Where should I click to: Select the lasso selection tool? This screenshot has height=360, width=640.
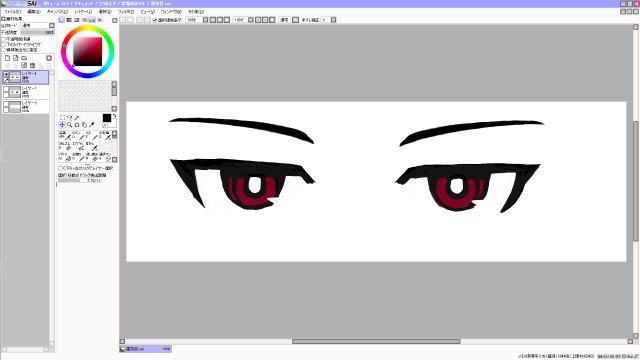click(69, 118)
